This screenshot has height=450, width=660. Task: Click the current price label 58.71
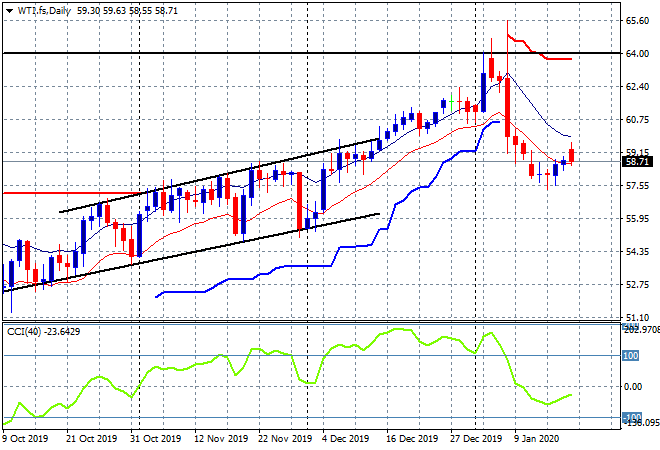click(x=637, y=162)
